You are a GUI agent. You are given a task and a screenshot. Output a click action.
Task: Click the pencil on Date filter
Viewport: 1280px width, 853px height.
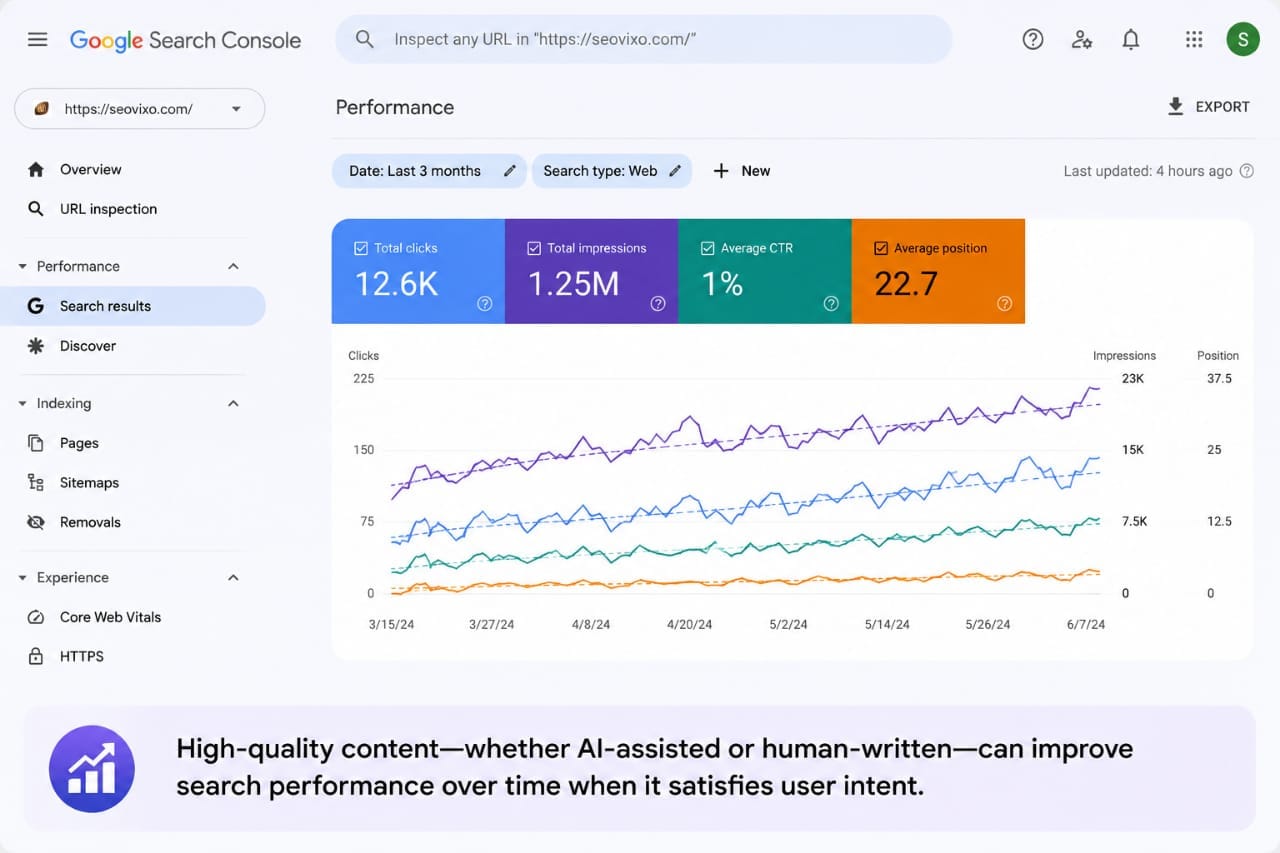click(510, 171)
